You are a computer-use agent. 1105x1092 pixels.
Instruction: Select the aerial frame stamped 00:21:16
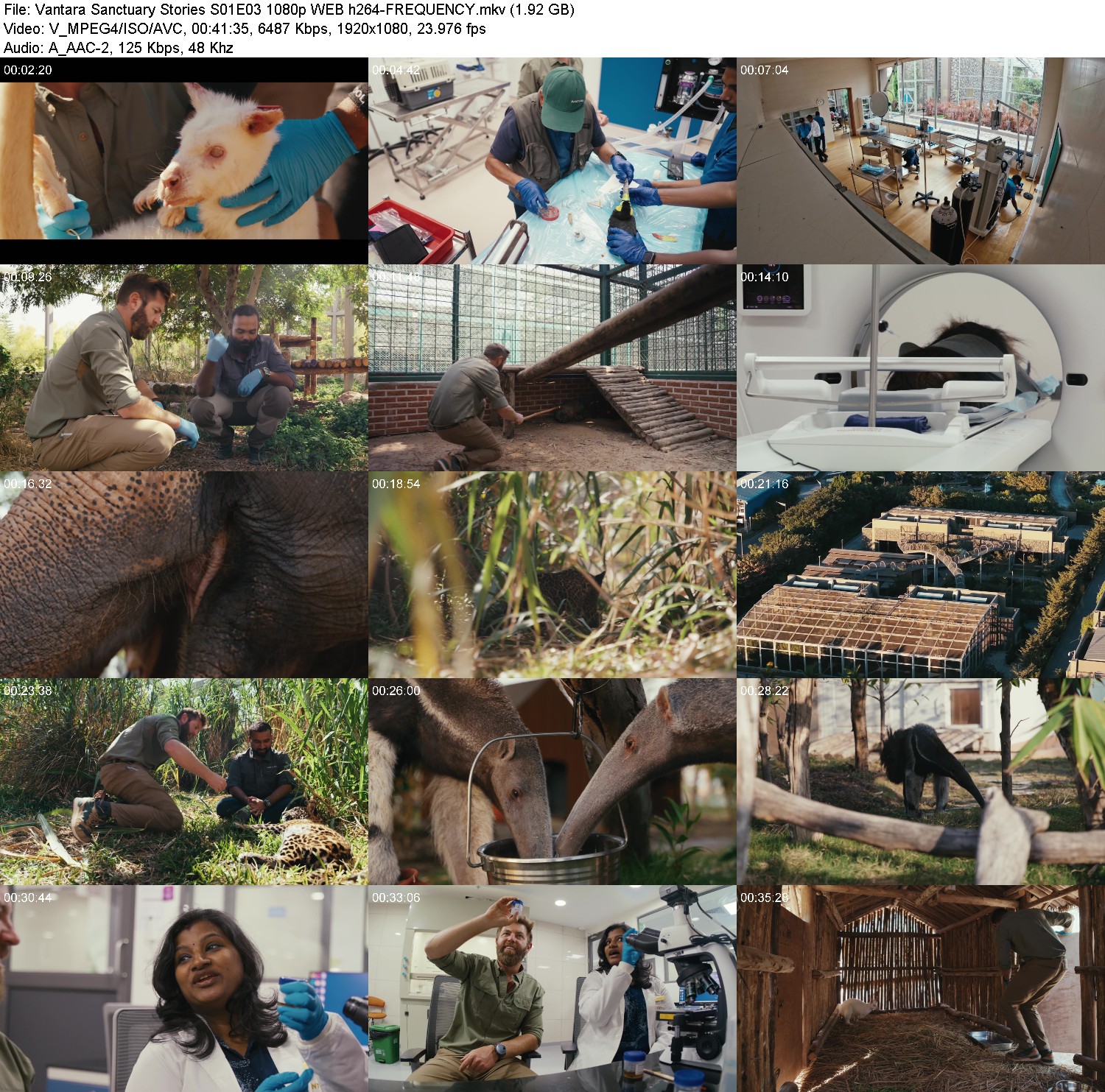coord(921,574)
